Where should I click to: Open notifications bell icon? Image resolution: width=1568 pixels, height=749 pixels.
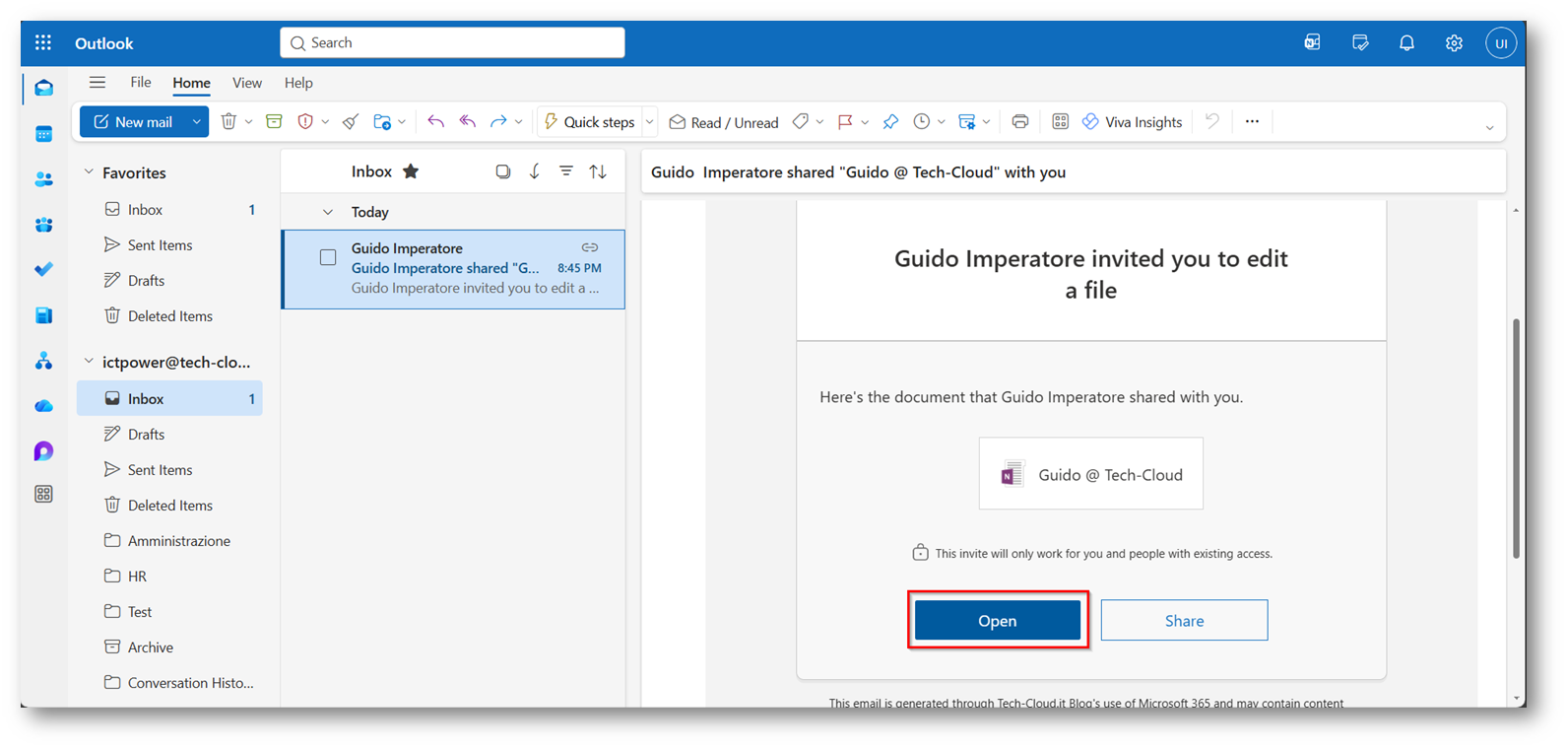coord(1406,43)
